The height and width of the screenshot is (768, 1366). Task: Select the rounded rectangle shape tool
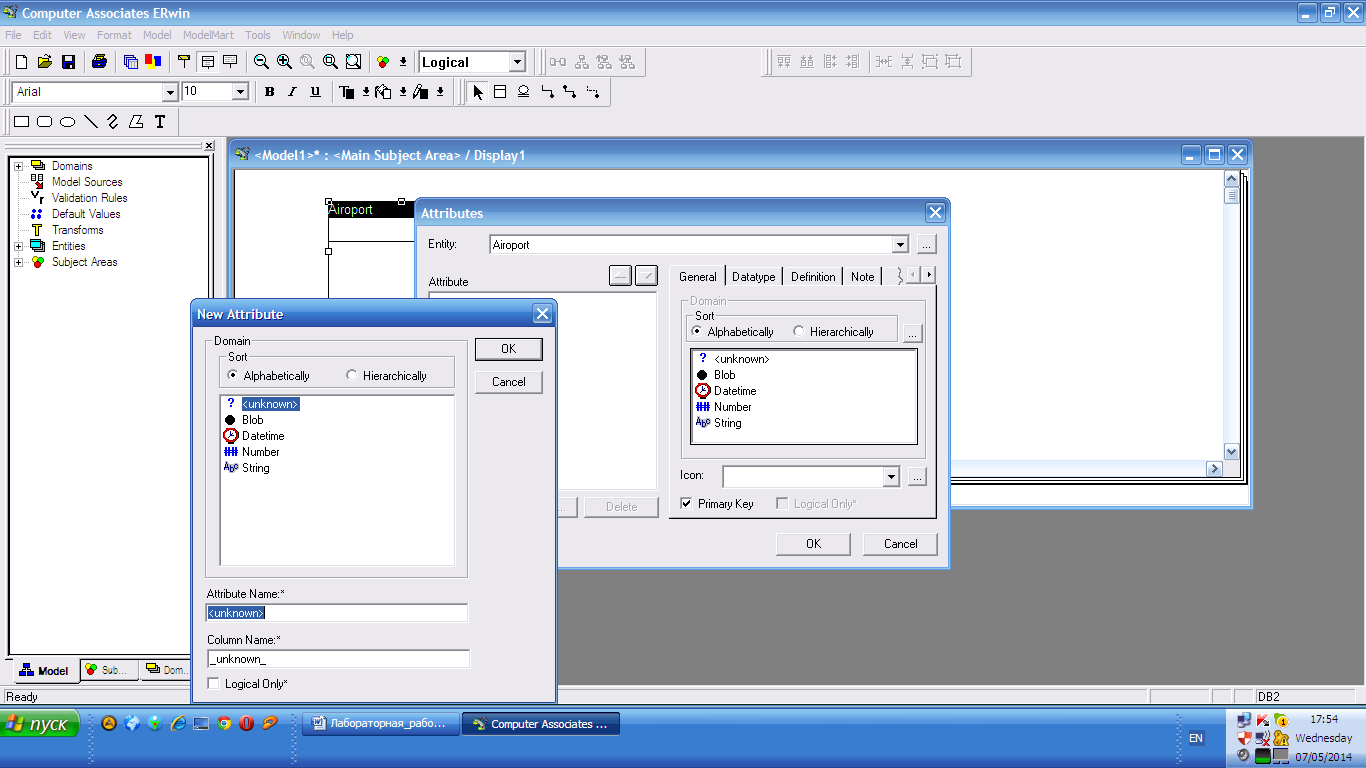click(45, 122)
